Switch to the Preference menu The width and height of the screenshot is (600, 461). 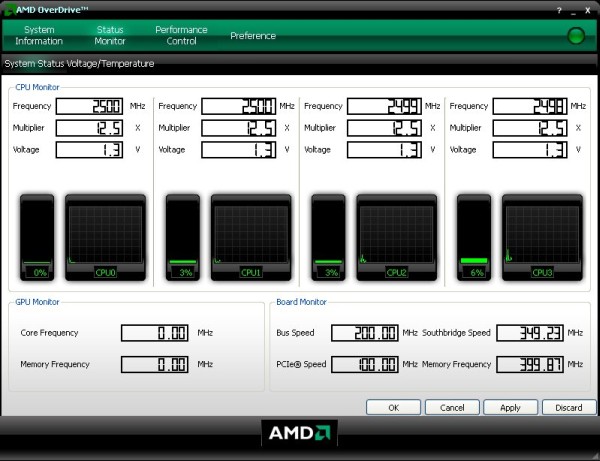point(253,36)
